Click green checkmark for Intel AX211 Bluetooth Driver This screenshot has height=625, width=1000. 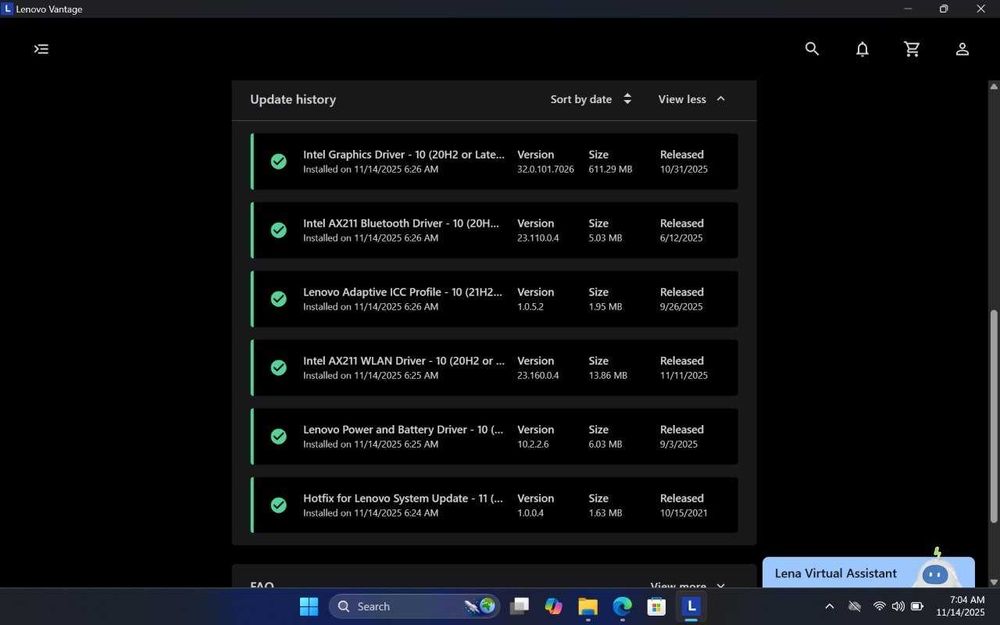click(278, 230)
